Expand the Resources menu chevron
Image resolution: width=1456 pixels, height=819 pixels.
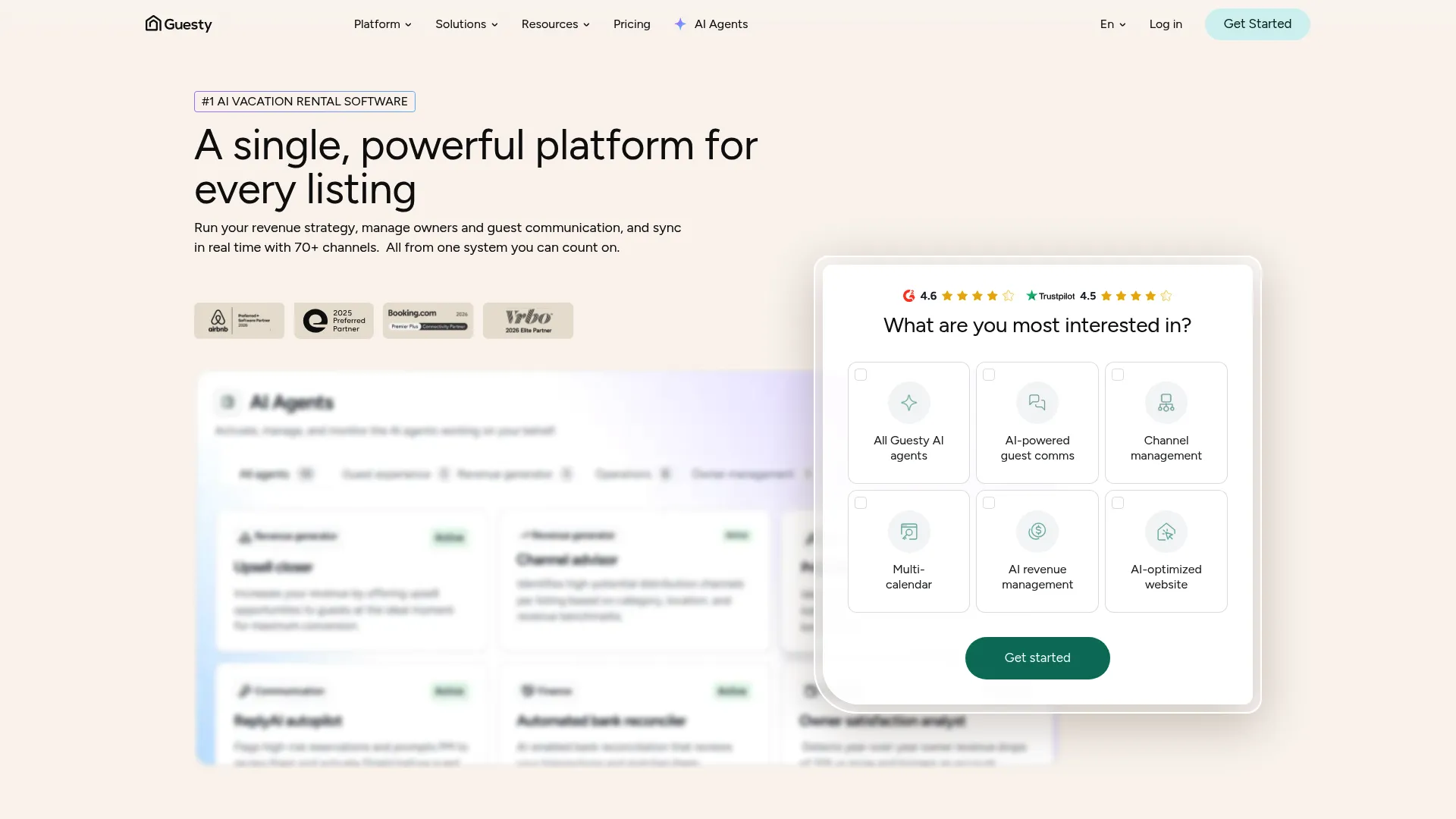click(586, 25)
